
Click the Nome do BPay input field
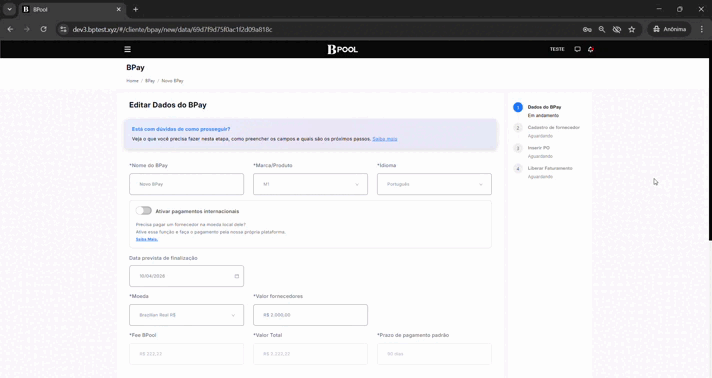coord(186,184)
